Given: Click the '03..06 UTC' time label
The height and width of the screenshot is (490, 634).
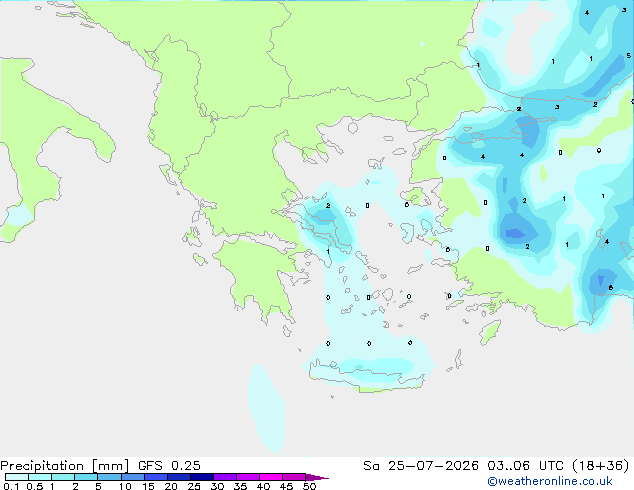Looking at the screenshot, I should point(525,466).
